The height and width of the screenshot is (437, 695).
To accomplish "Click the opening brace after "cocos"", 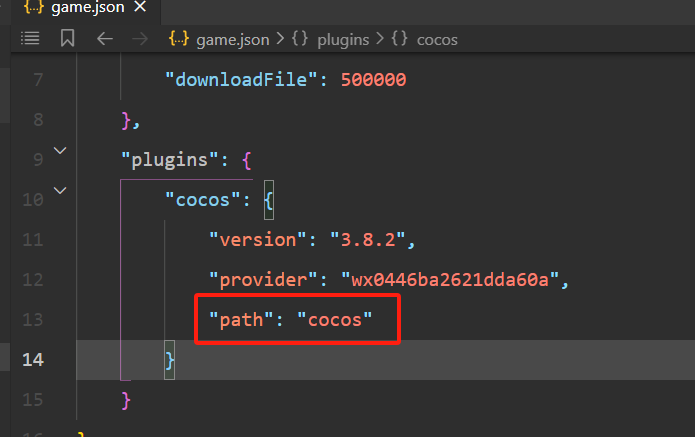I will click(269, 200).
